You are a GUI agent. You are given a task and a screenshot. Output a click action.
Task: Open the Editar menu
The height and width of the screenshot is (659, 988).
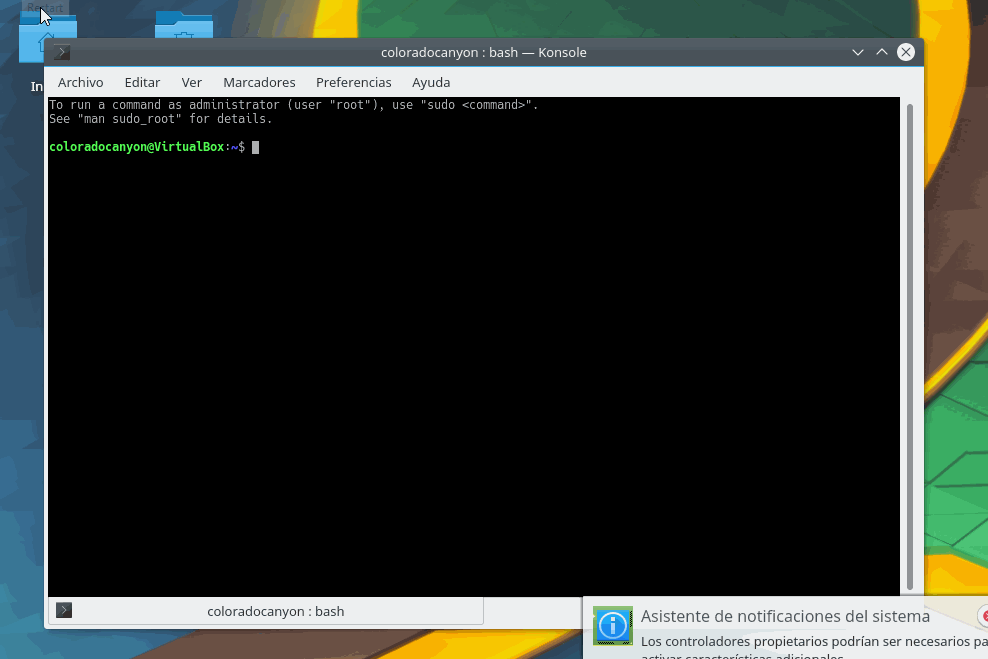[x=142, y=82]
